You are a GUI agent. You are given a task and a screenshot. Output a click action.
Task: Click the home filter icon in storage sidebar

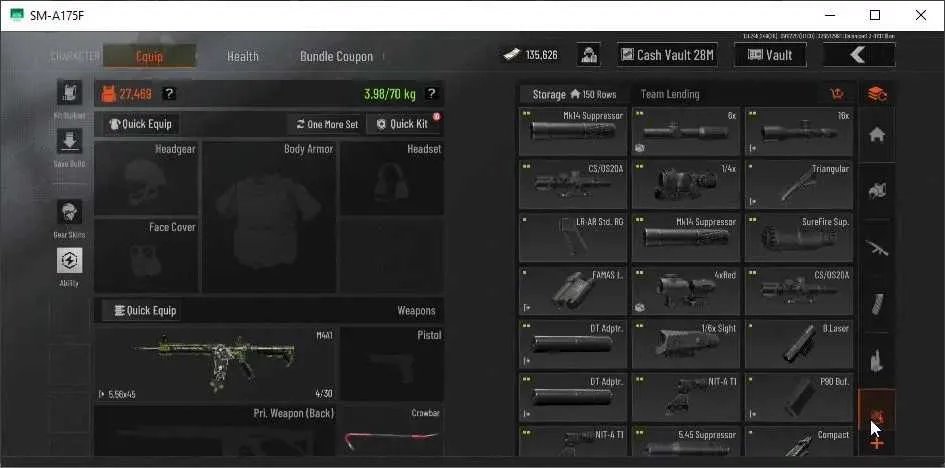click(877, 135)
